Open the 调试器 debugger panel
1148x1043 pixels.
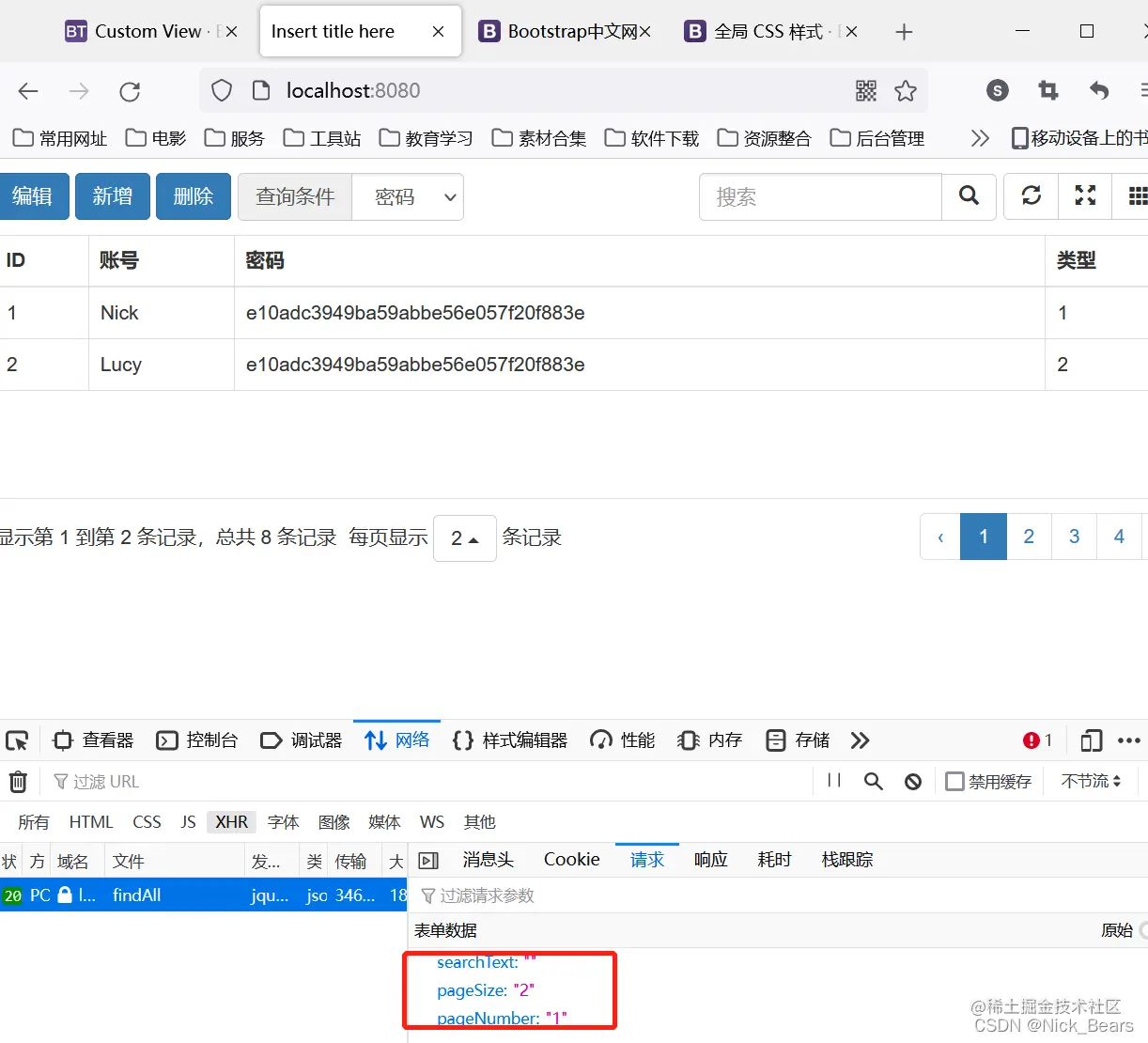[x=302, y=740]
